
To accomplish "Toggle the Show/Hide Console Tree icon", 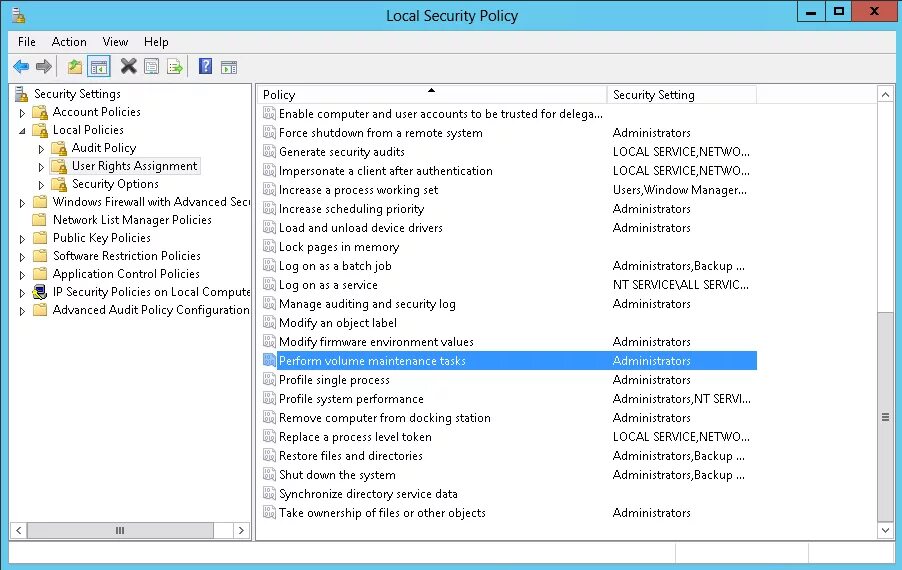I will click(99, 67).
